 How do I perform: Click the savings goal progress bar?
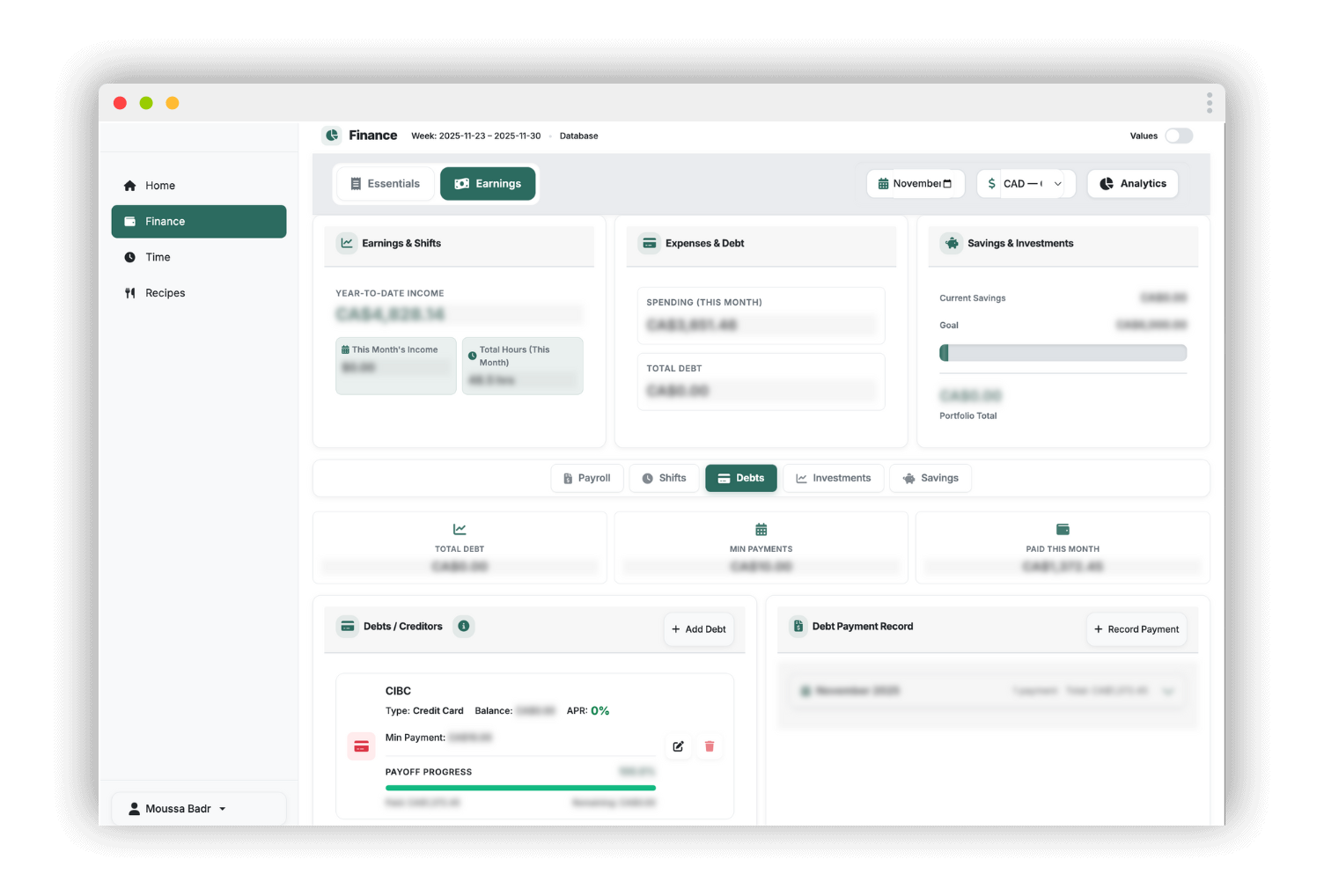1063,352
